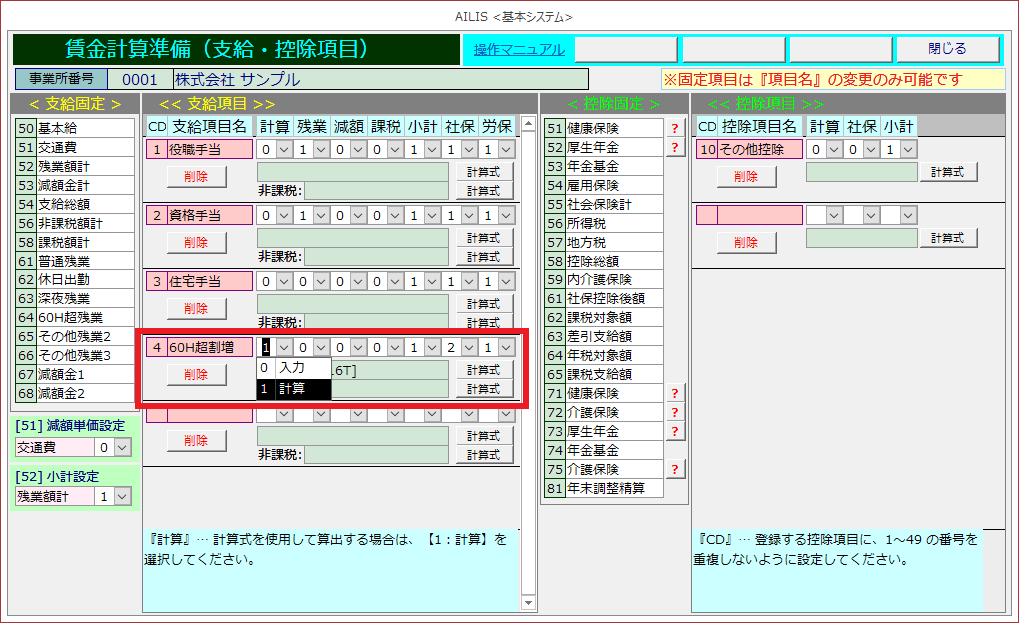The height and width of the screenshot is (623, 1019).
Task: Open help for 72 介護保険 deduction
Action: pyautogui.click(x=675, y=412)
